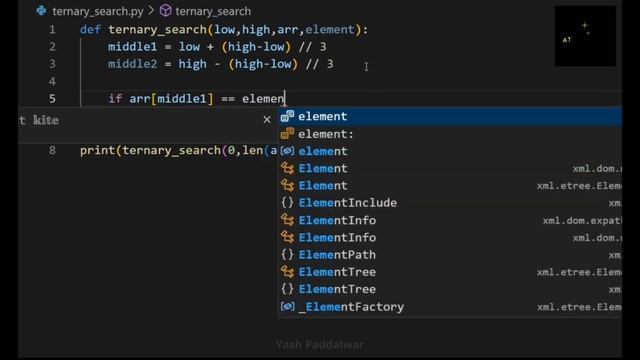This screenshot has width=640, height=360.
Task: Select the ElementTree module suggestion with braces icon
Action: 450,289
